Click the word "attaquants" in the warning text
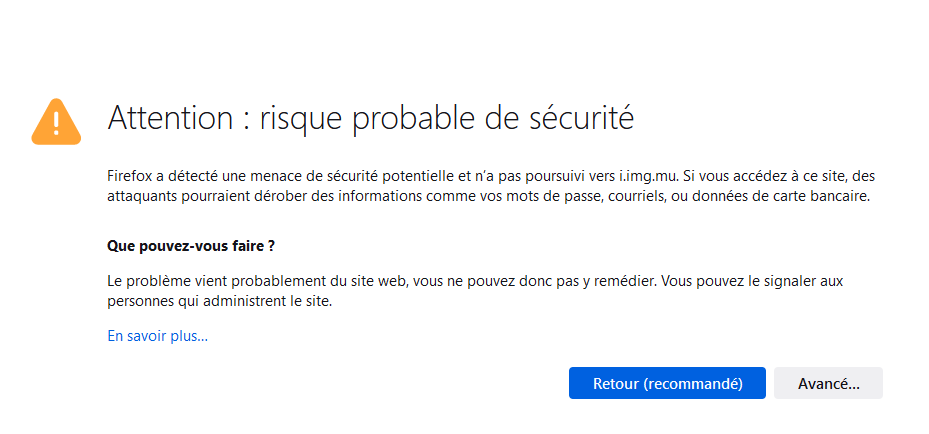The width and height of the screenshot is (929, 434). (x=140, y=196)
